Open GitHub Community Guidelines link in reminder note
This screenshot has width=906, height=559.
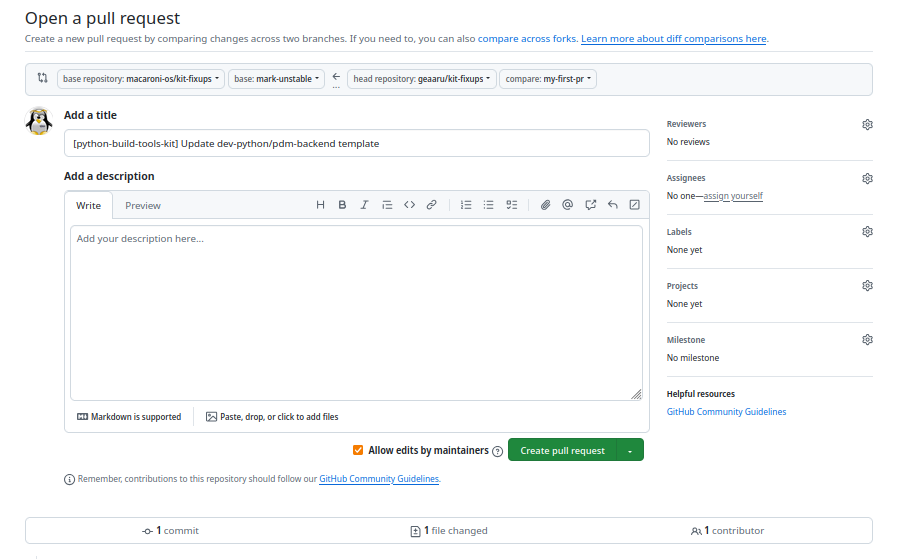(x=379, y=479)
